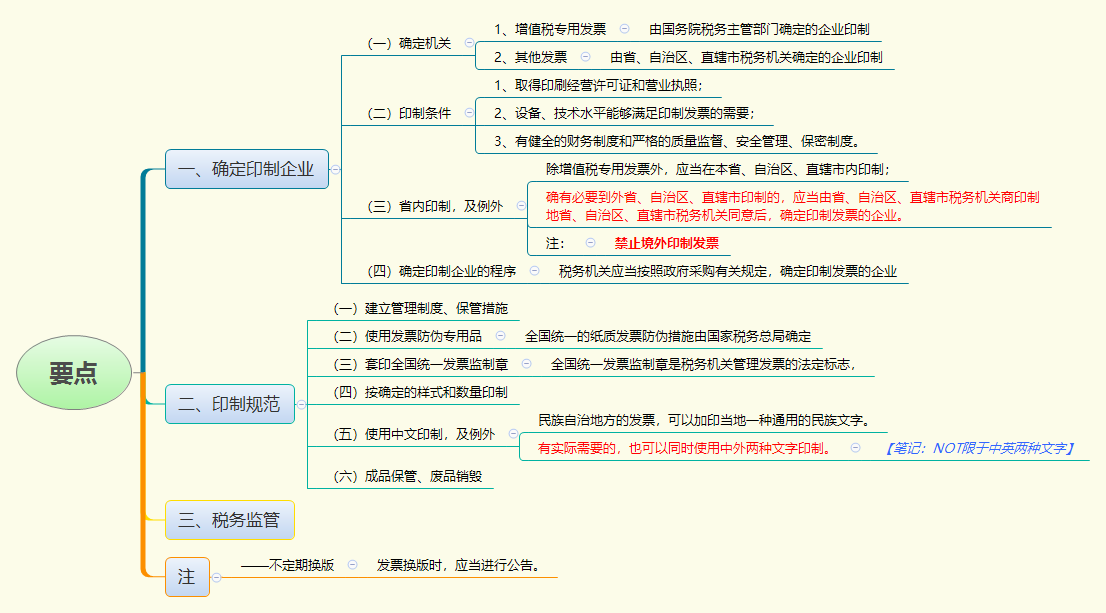Select the central node 要点
Screen dimensions: 1106x613
[x=74, y=372]
